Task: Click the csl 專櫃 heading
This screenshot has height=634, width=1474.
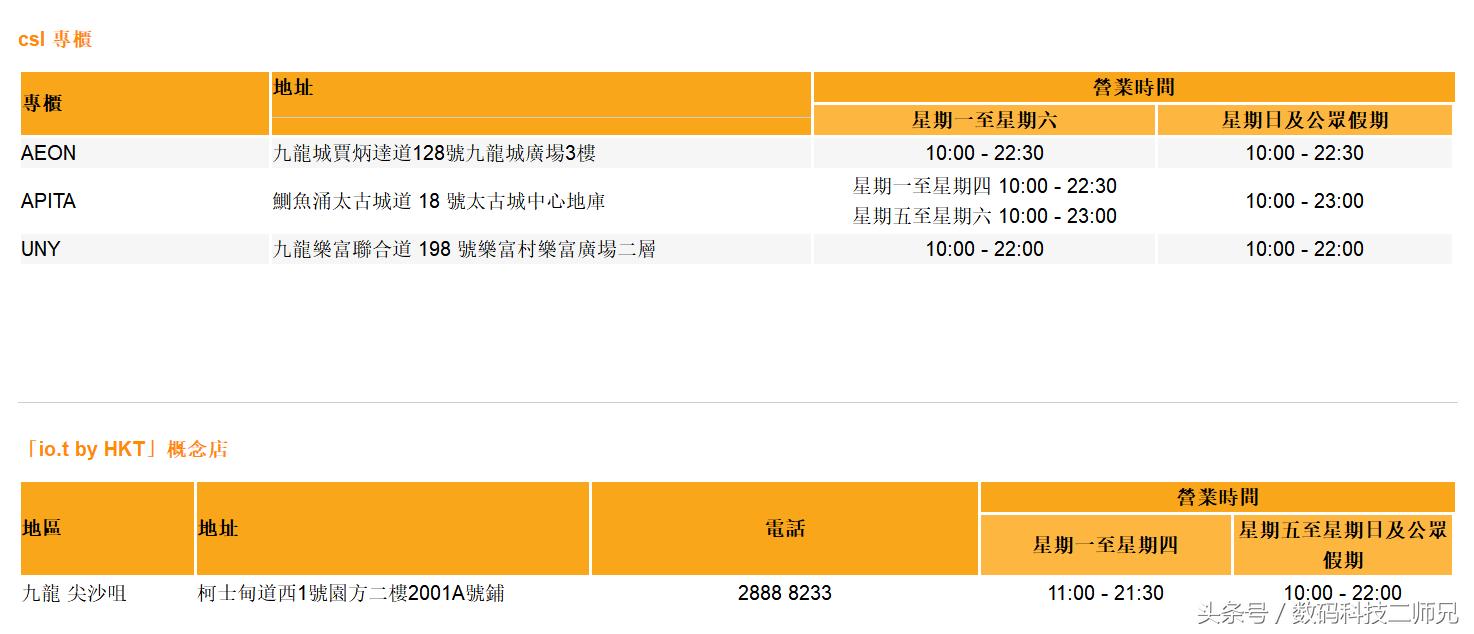Action: pyautogui.click(x=56, y=38)
